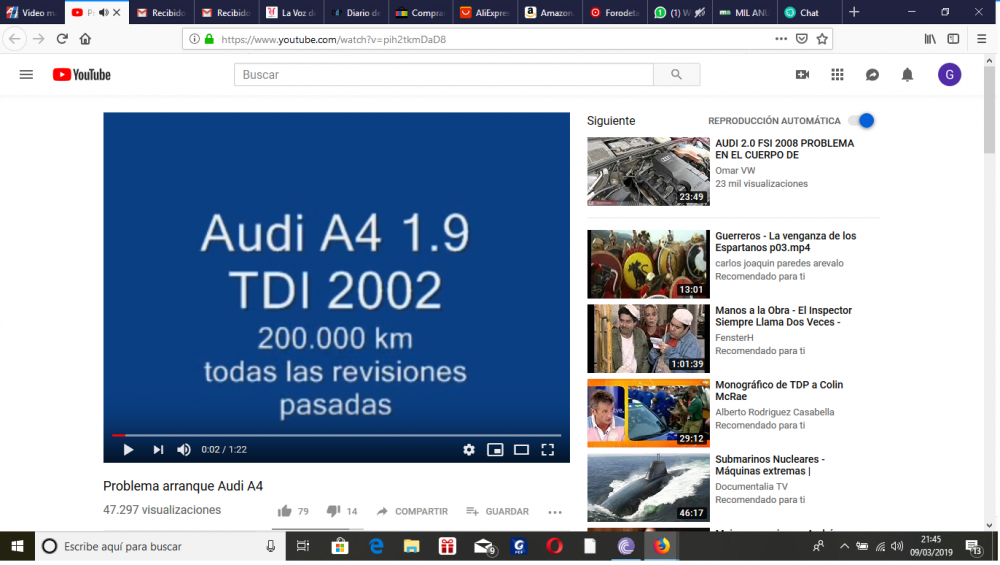Launch Opera from taskbar

click(554, 547)
